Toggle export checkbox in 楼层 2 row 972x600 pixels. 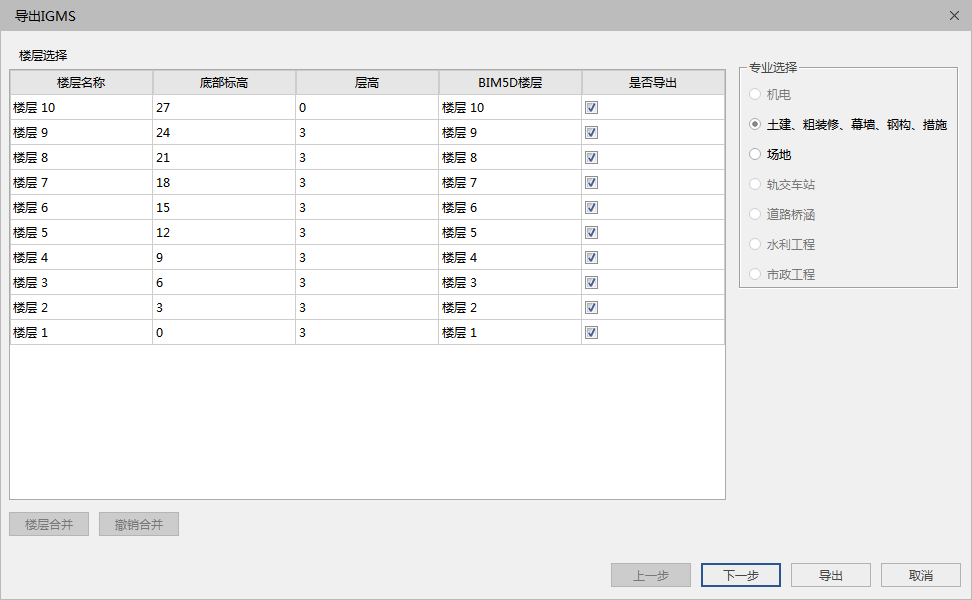pos(591,307)
